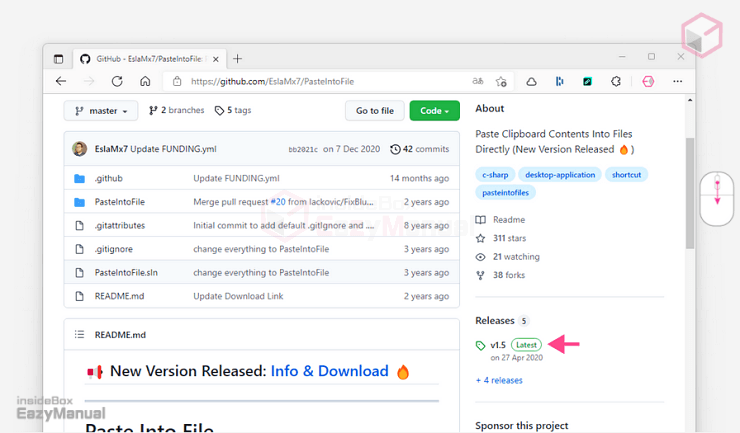Click '14 months ago' timestamp text
Image resolution: width=740 pixels, height=433 pixels.
(x=419, y=178)
